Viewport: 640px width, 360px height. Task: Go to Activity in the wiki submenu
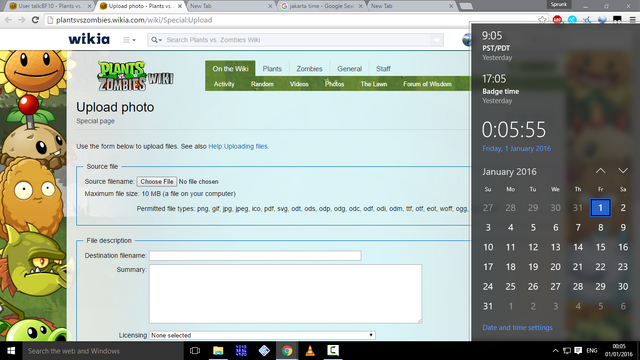pos(224,84)
